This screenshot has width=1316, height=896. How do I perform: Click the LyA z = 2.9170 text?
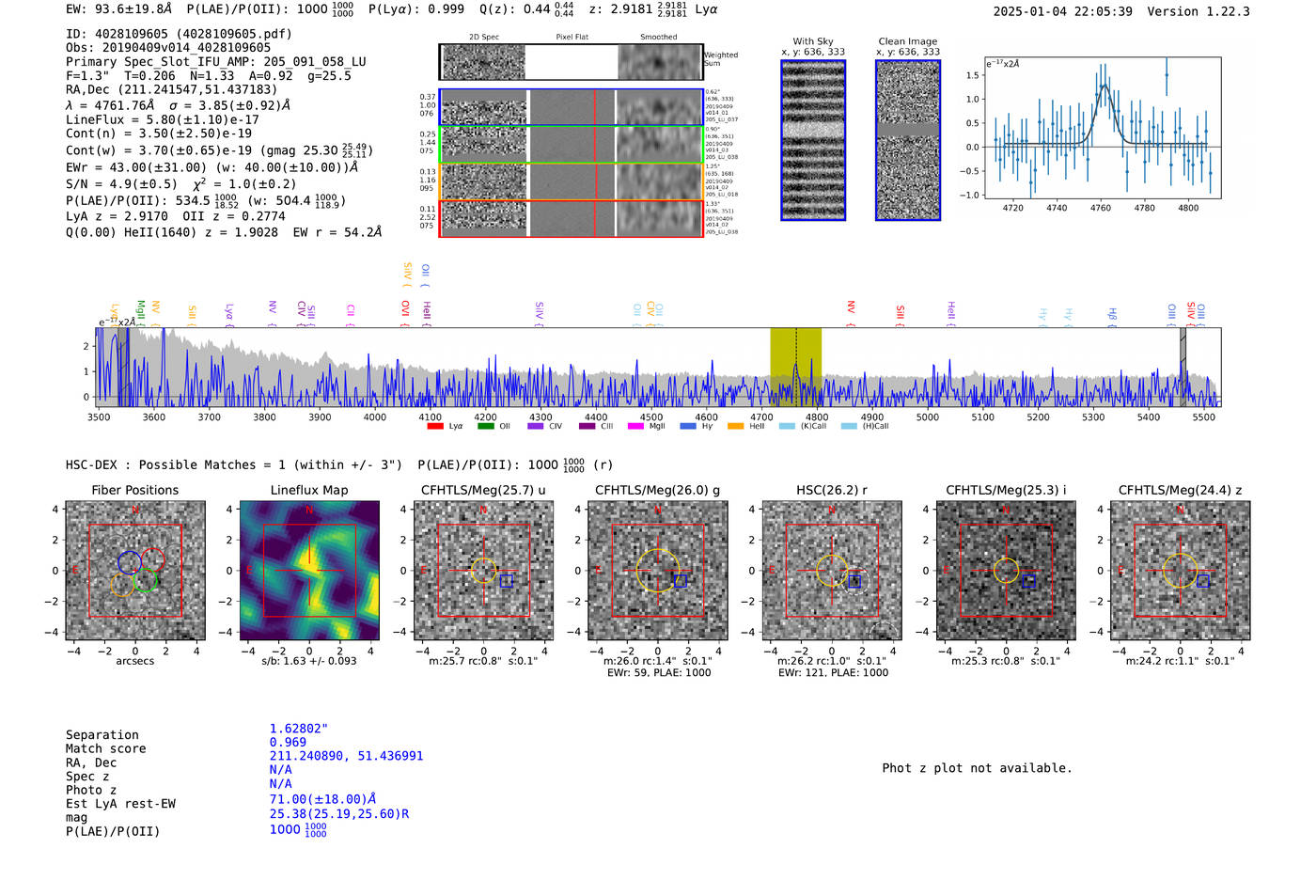(x=117, y=216)
